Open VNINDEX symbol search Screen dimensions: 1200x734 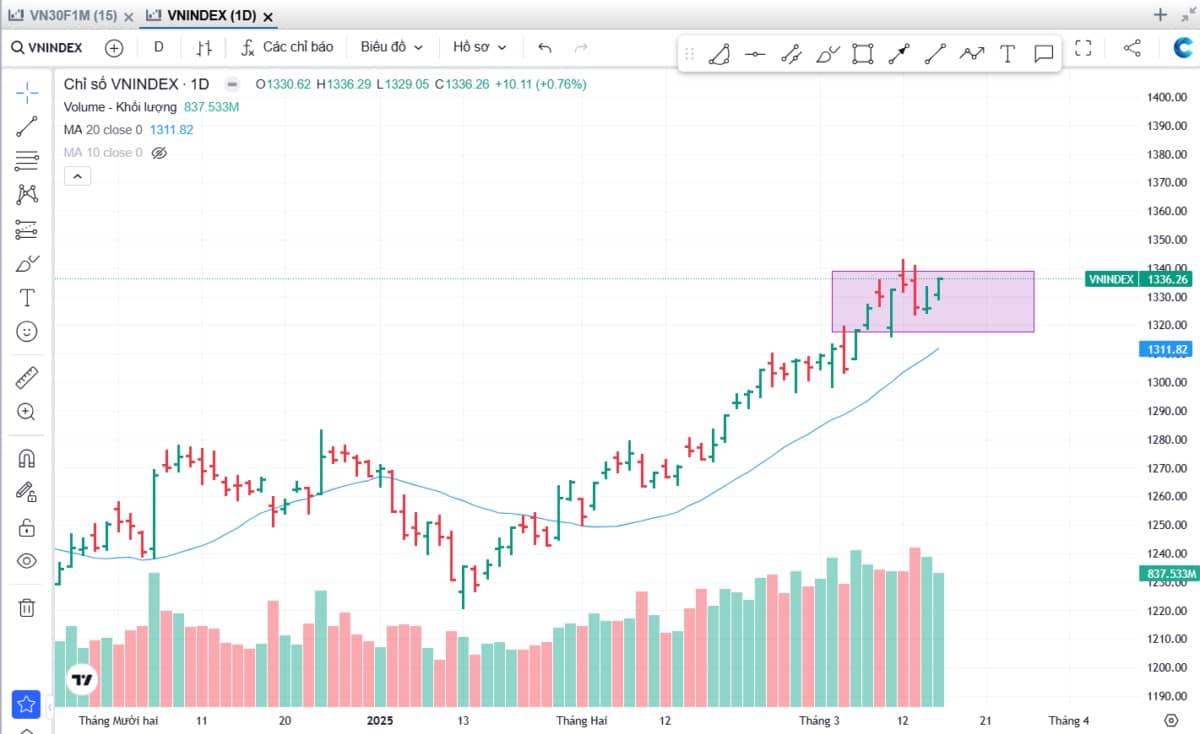pyautogui.click(x=48, y=47)
